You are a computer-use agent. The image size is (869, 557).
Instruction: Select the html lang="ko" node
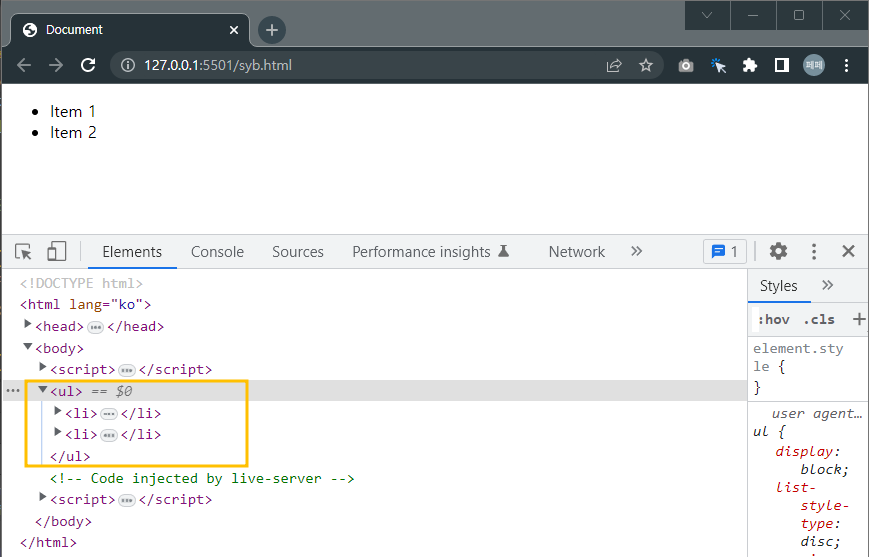85,305
